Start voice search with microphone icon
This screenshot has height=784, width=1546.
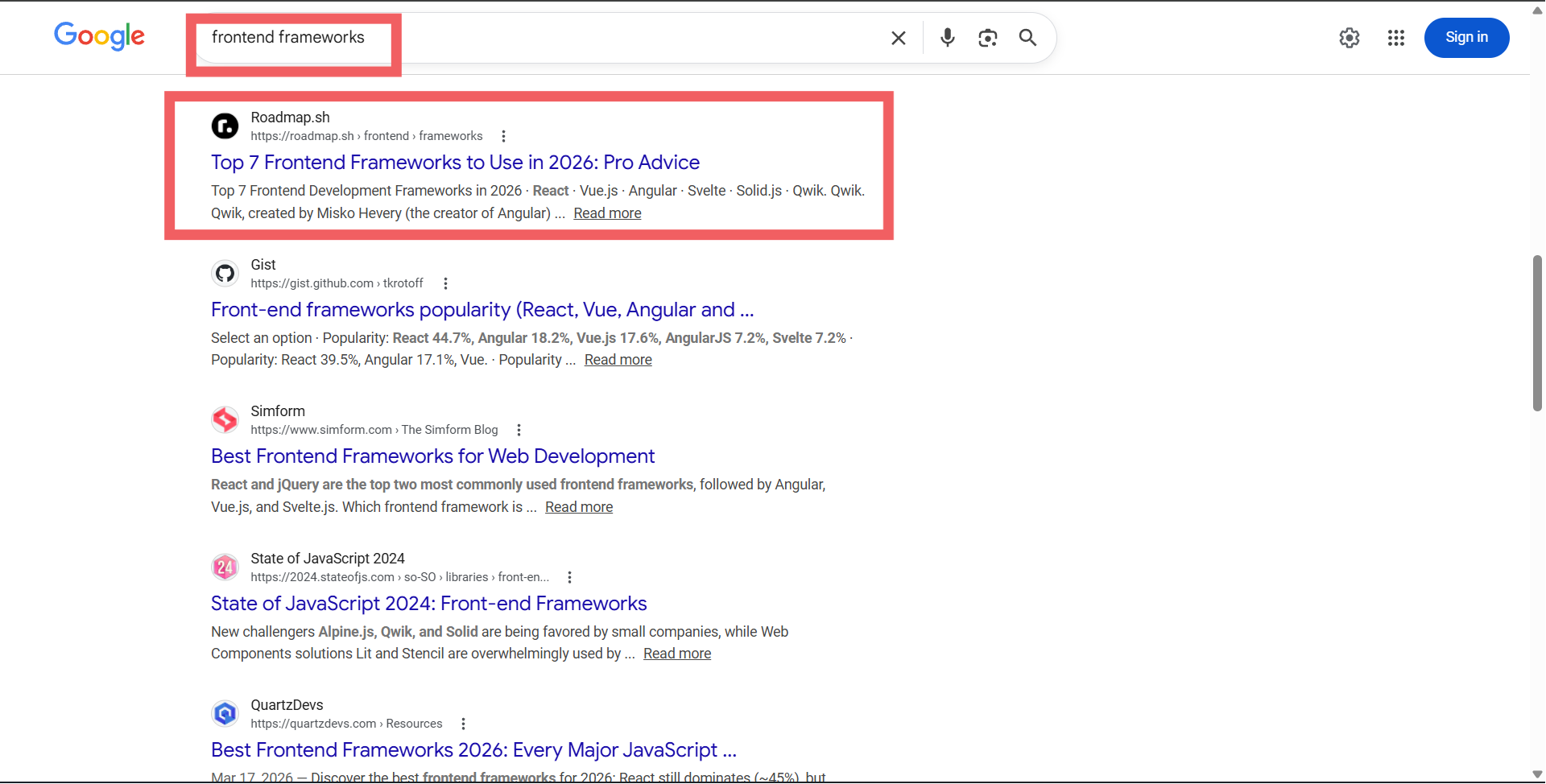(x=948, y=37)
